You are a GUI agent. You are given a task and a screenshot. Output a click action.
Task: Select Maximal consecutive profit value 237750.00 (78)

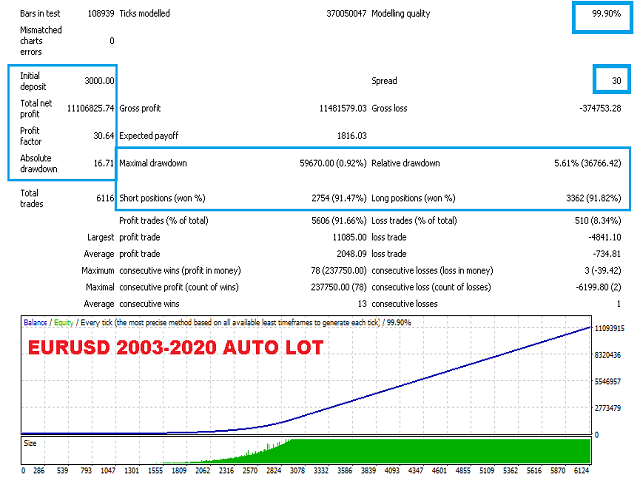click(x=338, y=287)
